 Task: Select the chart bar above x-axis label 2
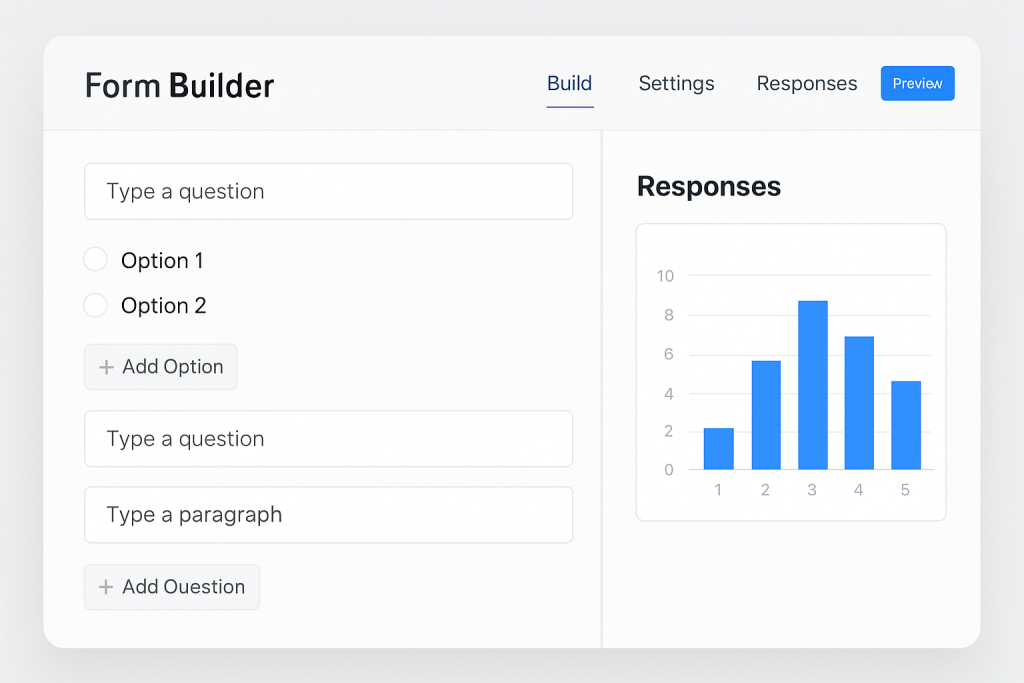click(766, 415)
